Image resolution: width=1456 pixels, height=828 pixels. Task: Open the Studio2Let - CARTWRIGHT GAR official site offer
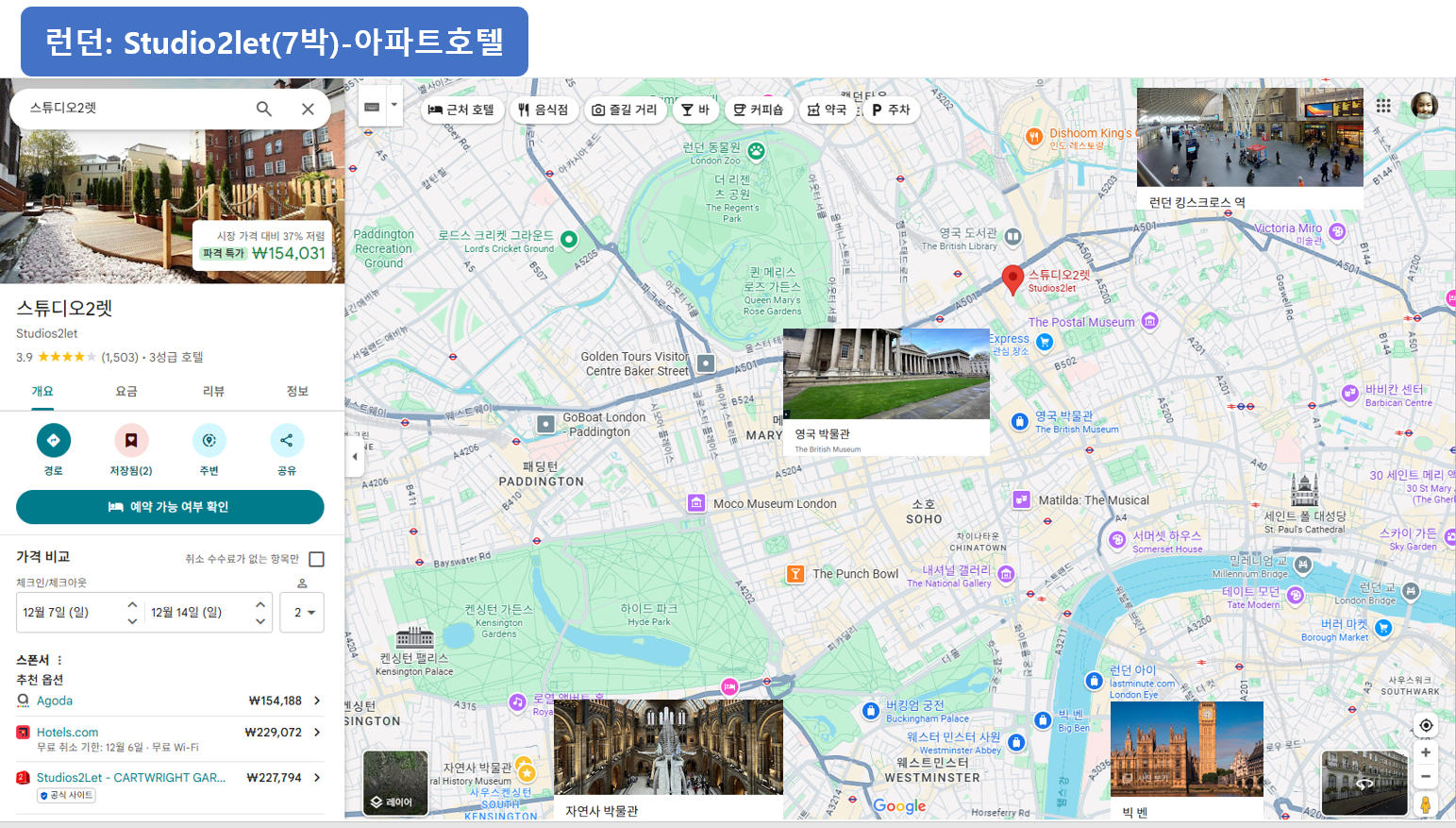coord(170,786)
